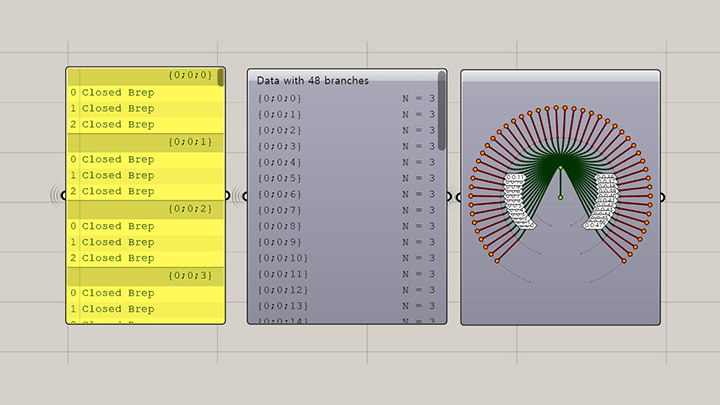
Task: Select row 1 Closed Brep under {0;0;1}
Action: pyautogui.click(x=146, y=176)
